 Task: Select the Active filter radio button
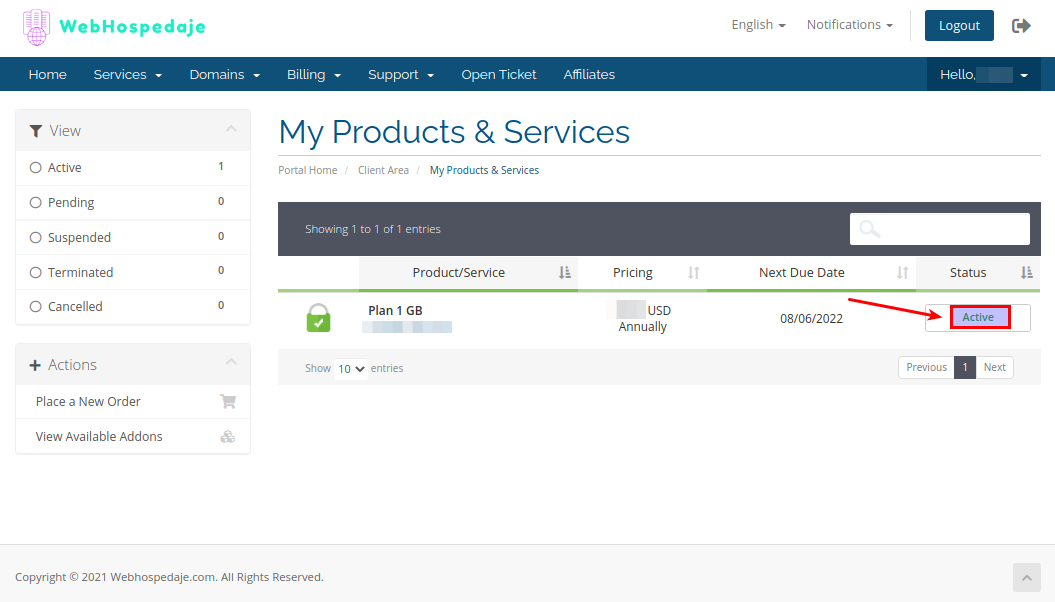[x=36, y=167]
